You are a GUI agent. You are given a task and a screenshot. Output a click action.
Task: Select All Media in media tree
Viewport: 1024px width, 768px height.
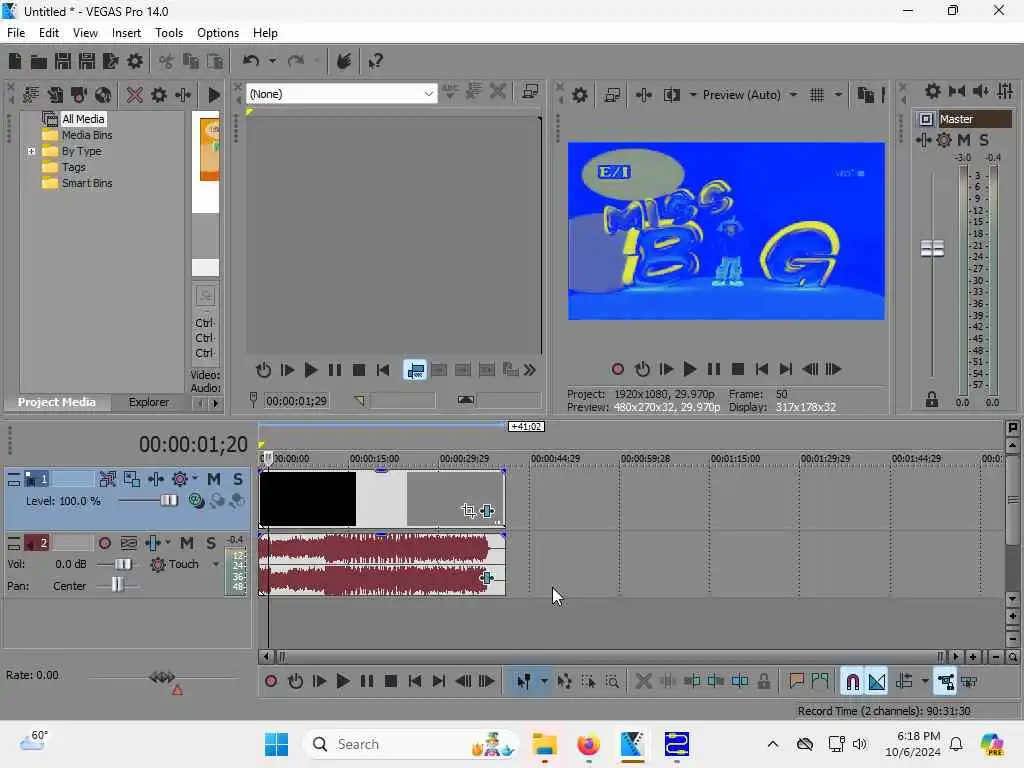[x=83, y=119]
